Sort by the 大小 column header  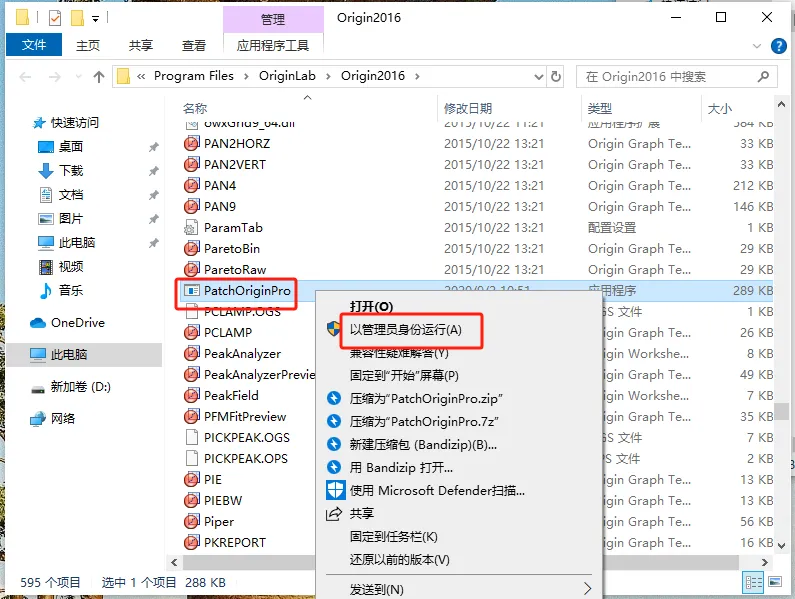[719, 109]
